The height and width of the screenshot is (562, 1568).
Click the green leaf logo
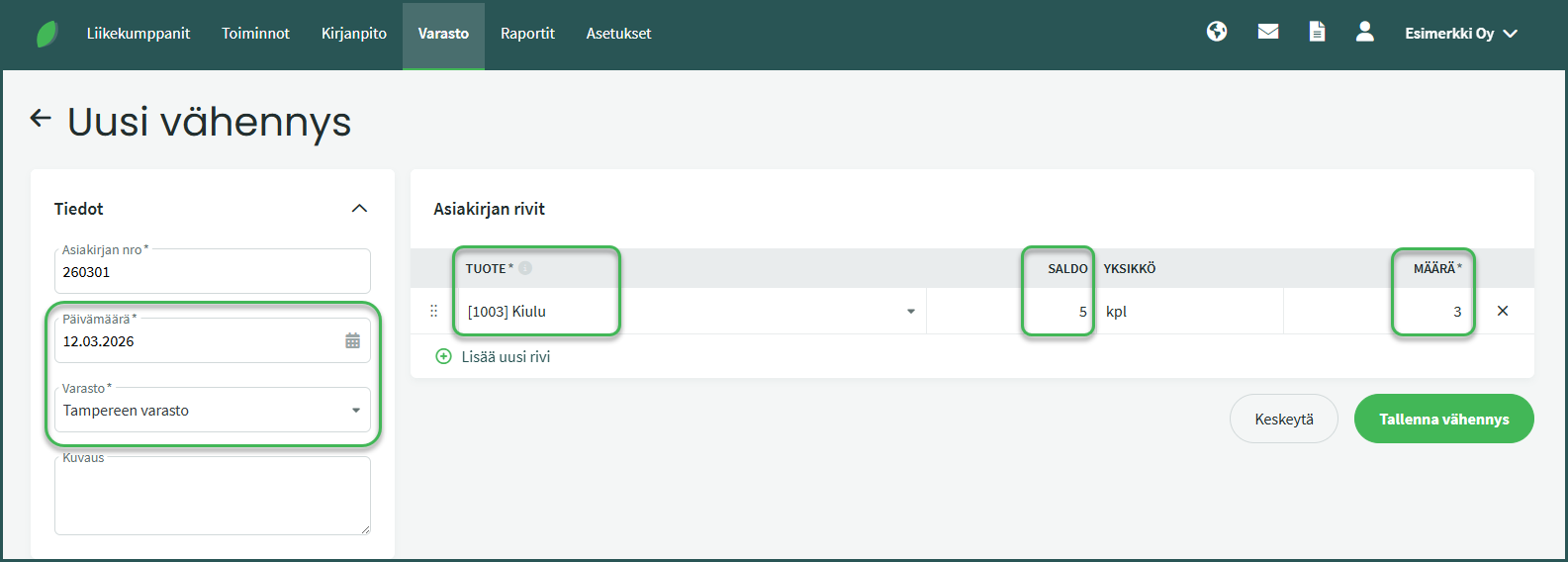click(x=46, y=35)
